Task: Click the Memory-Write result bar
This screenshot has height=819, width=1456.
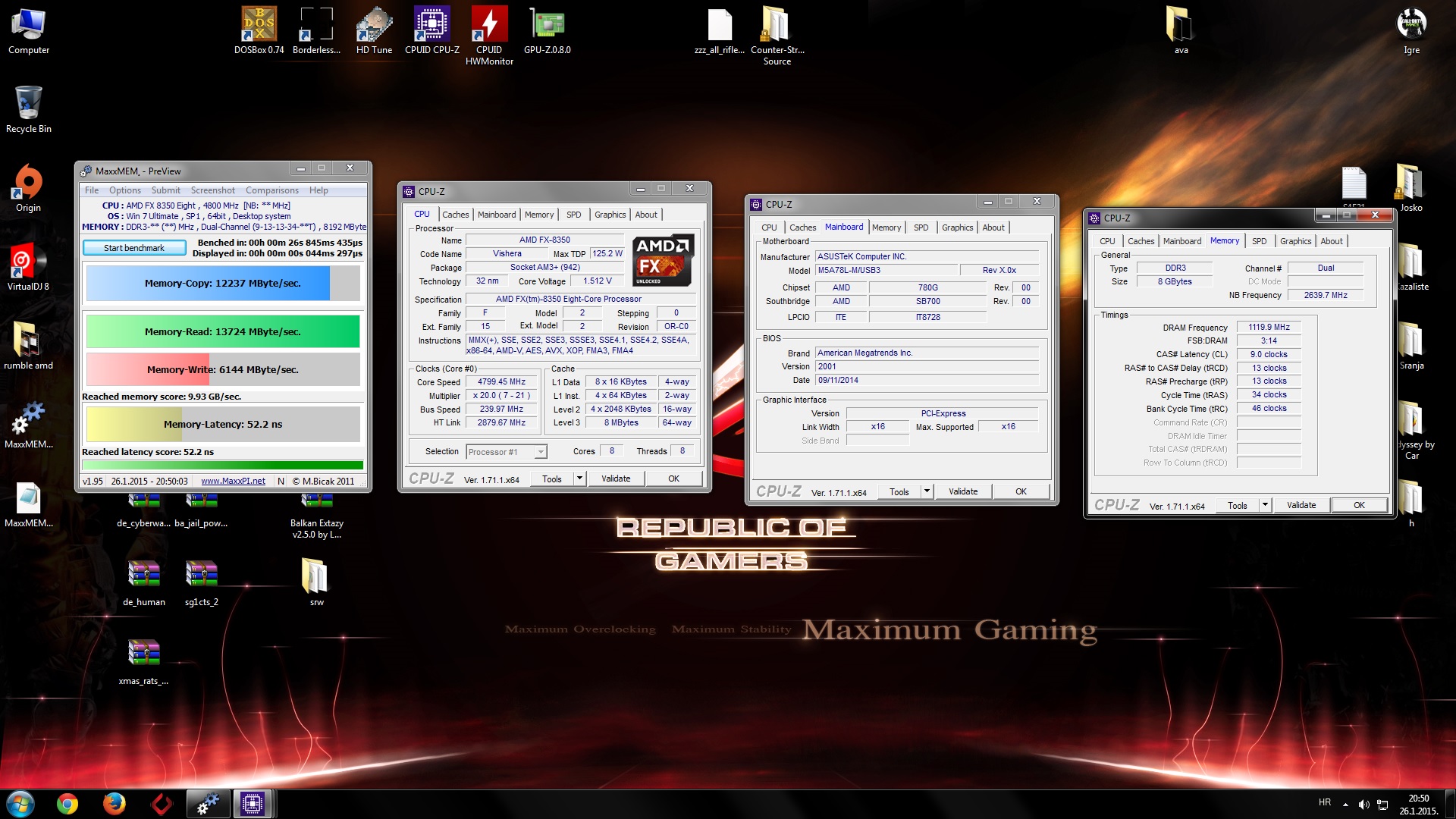Action: (x=223, y=369)
